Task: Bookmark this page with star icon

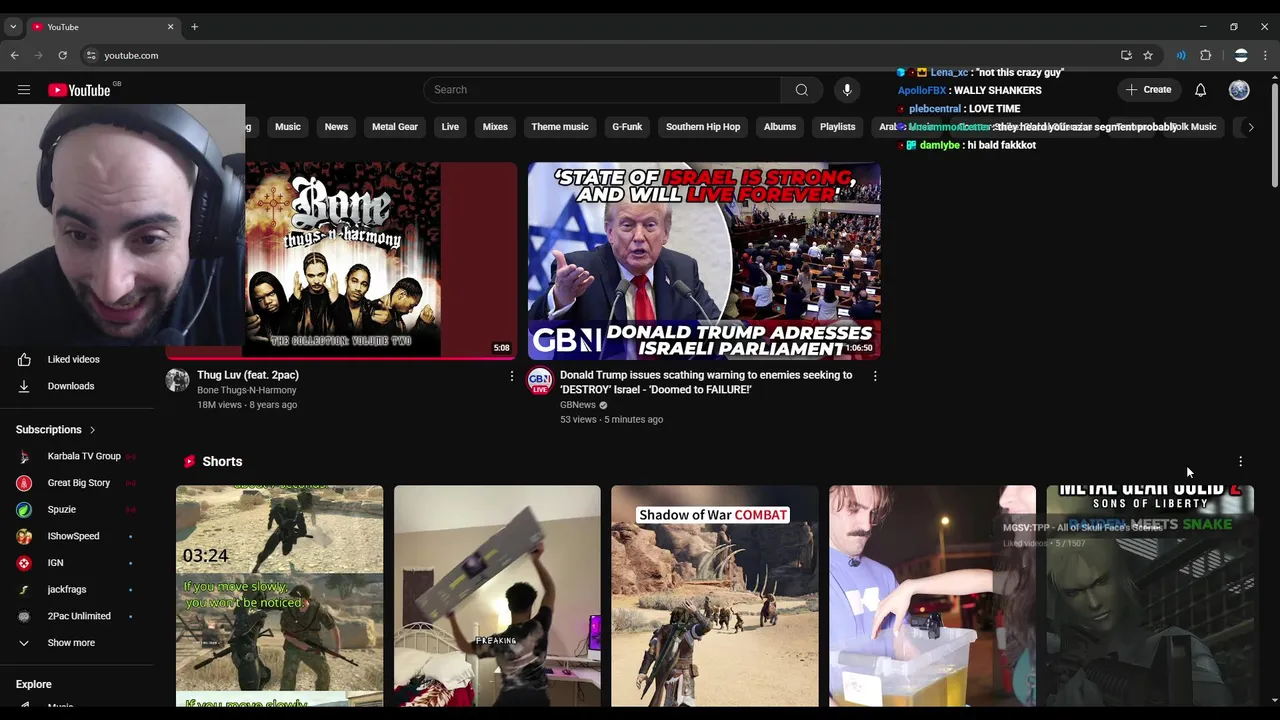Action: tap(1148, 55)
